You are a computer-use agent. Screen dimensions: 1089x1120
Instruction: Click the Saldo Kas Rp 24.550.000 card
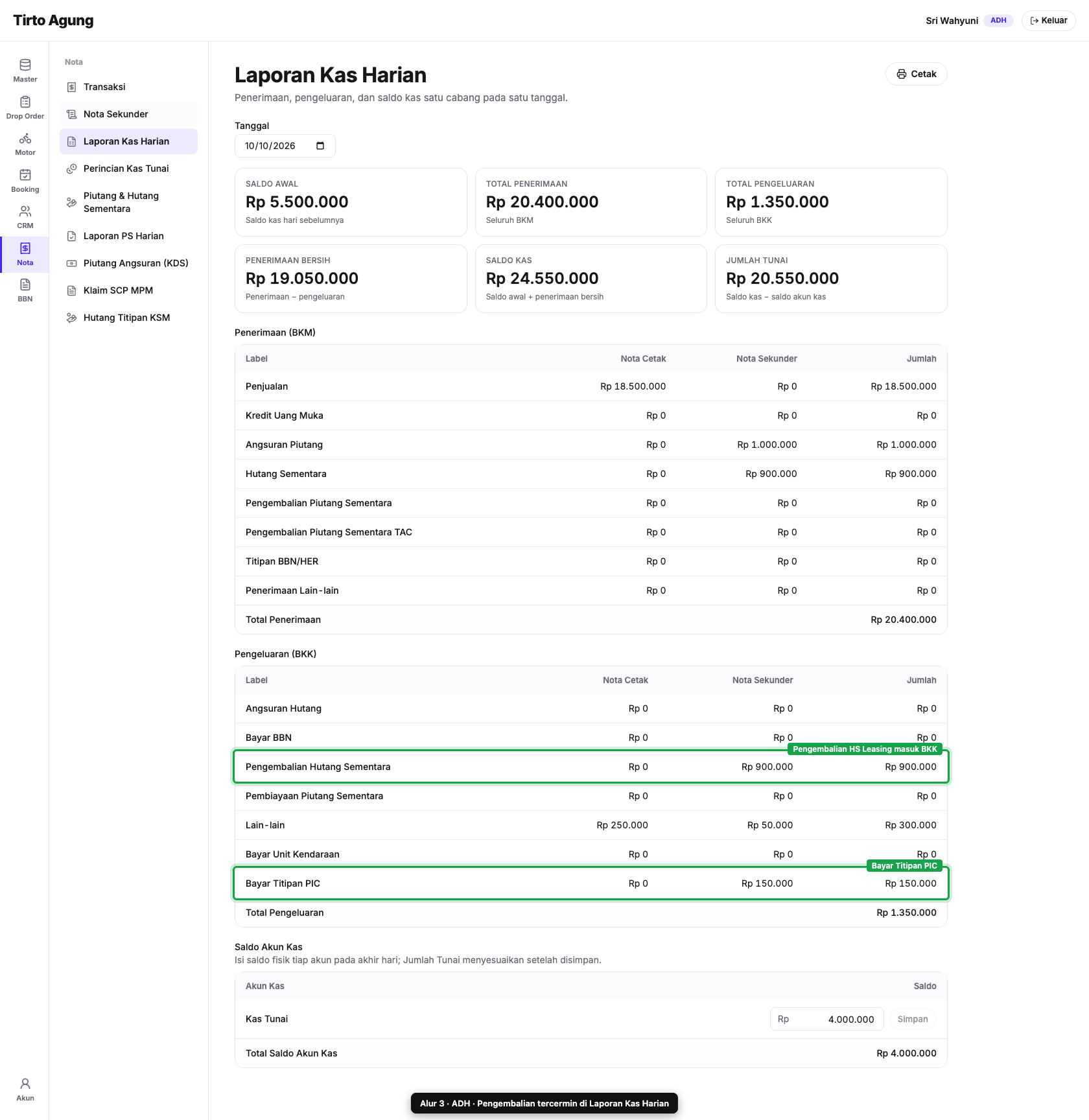coord(591,279)
